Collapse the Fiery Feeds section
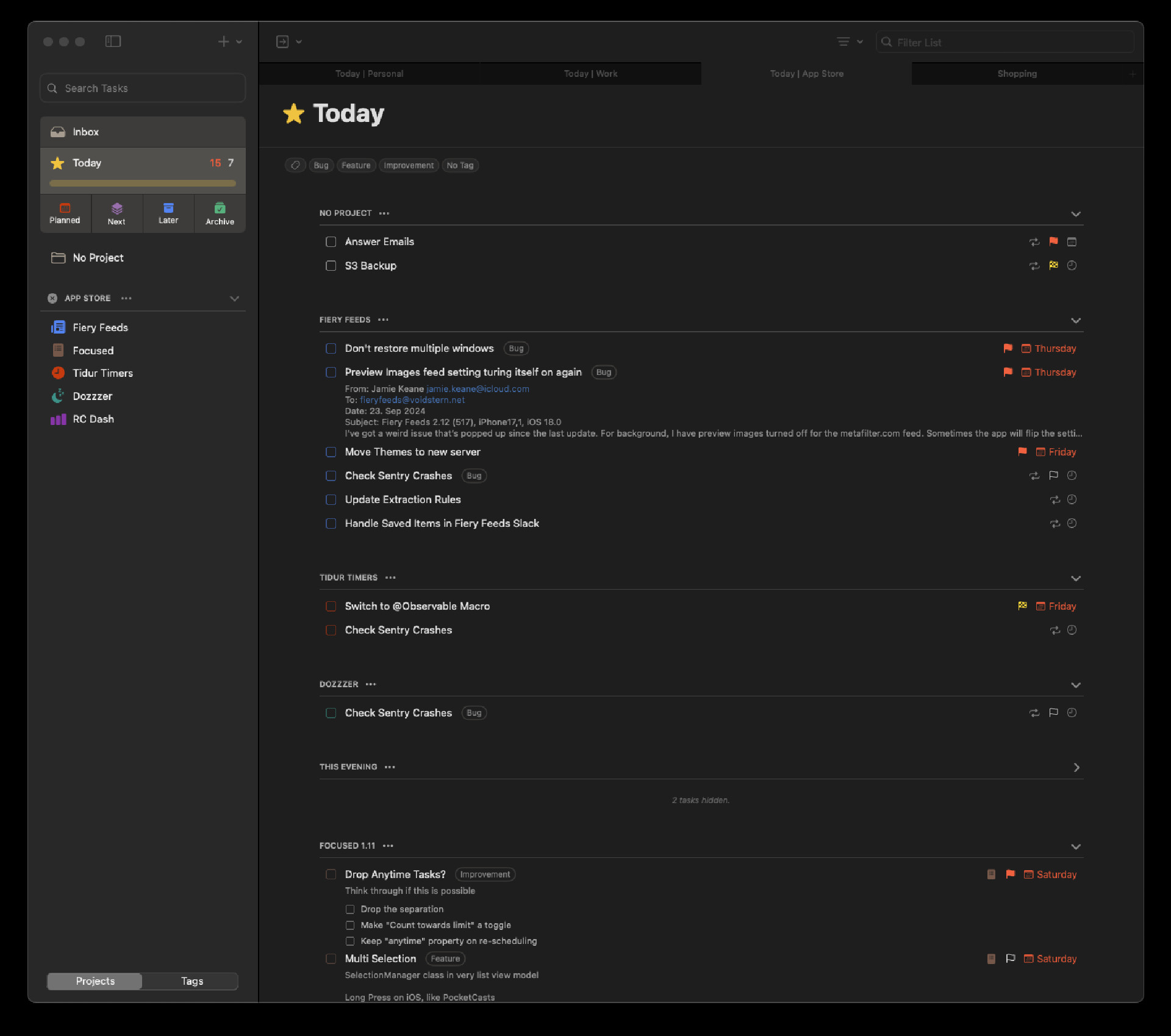Image resolution: width=1171 pixels, height=1036 pixels. 1076,320
